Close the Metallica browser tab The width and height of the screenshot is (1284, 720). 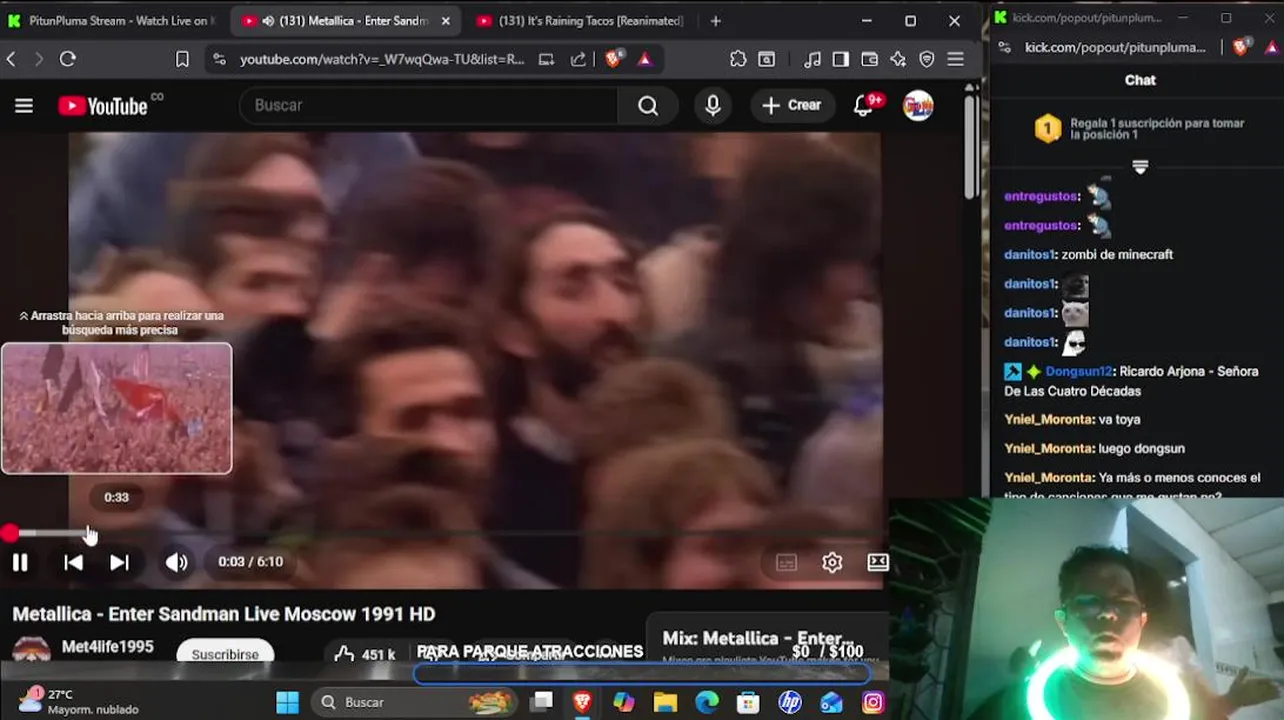click(x=445, y=21)
